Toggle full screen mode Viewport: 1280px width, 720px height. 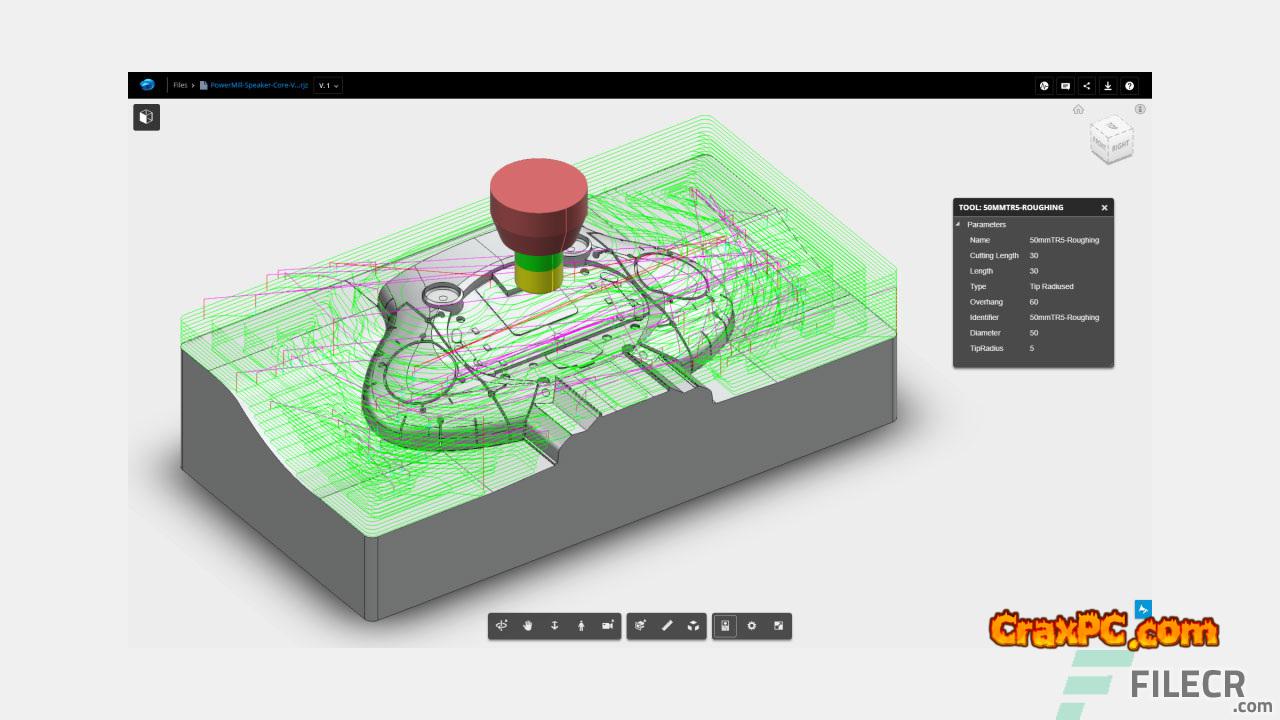click(778, 626)
